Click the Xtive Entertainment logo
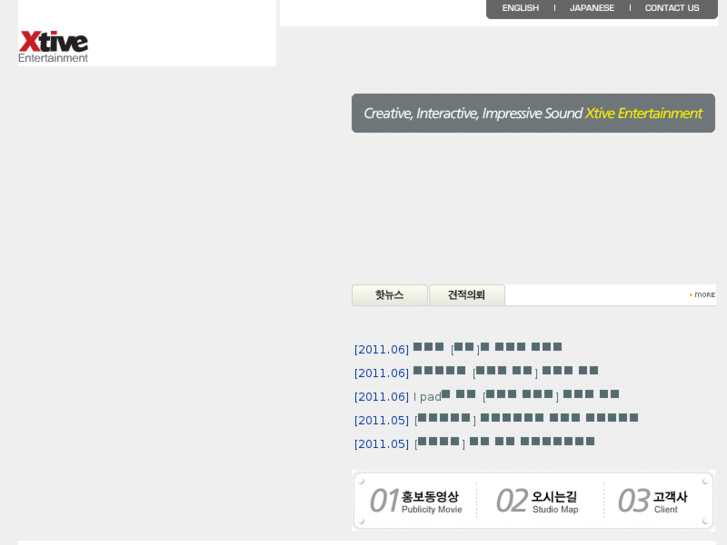 53,46
